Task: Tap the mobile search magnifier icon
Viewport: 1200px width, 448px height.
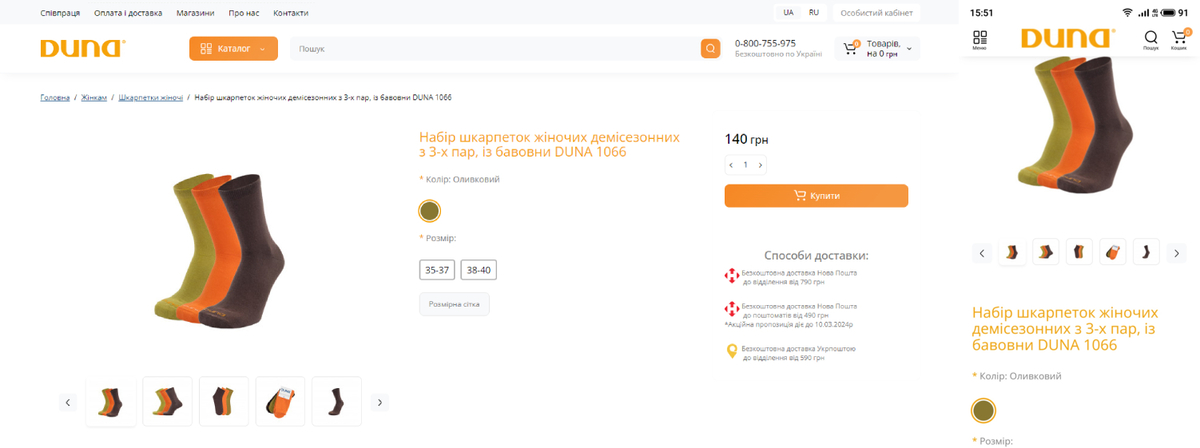Action: point(1151,39)
